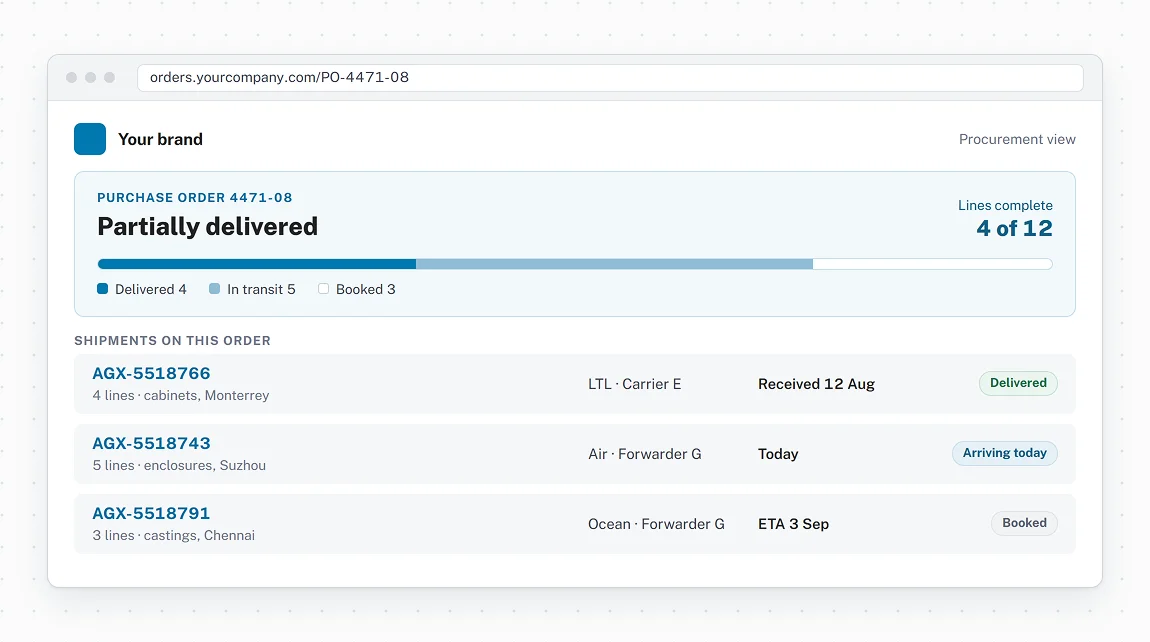The height and width of the screenshot is (642, 1150).
Task: Click 5 lines · enclosures, Suzhou text
Action: [x=179, y=466]
